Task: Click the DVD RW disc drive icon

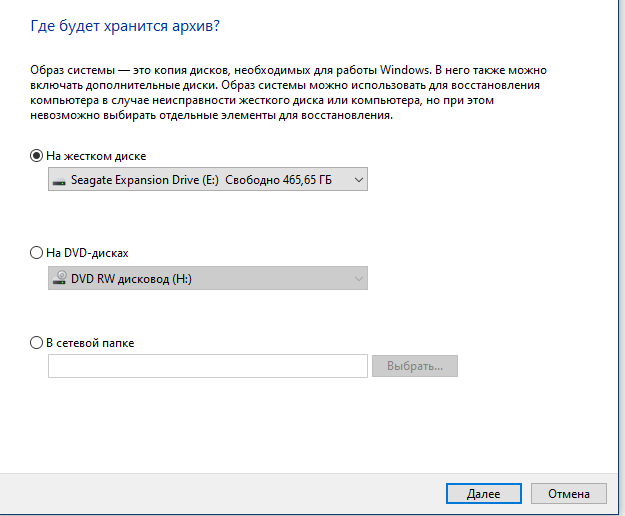Action: point(60,279)
